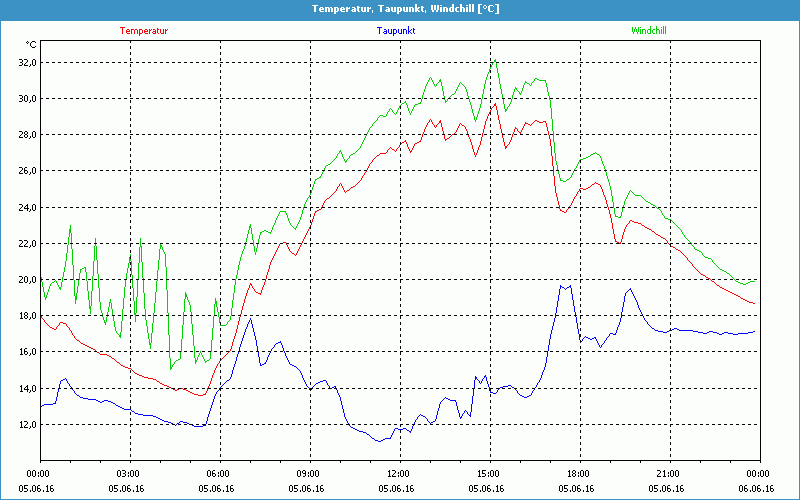The image size is (800, 500).
Task: Click the 18,0 y-axis value
Action: click(x=28, y=316)
